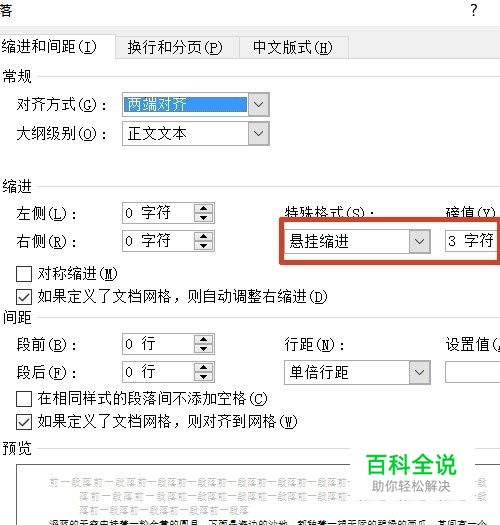Click the 两端对齐 alignment field
This screenshot has width=500, height=525.
click(x=186, y=104)
